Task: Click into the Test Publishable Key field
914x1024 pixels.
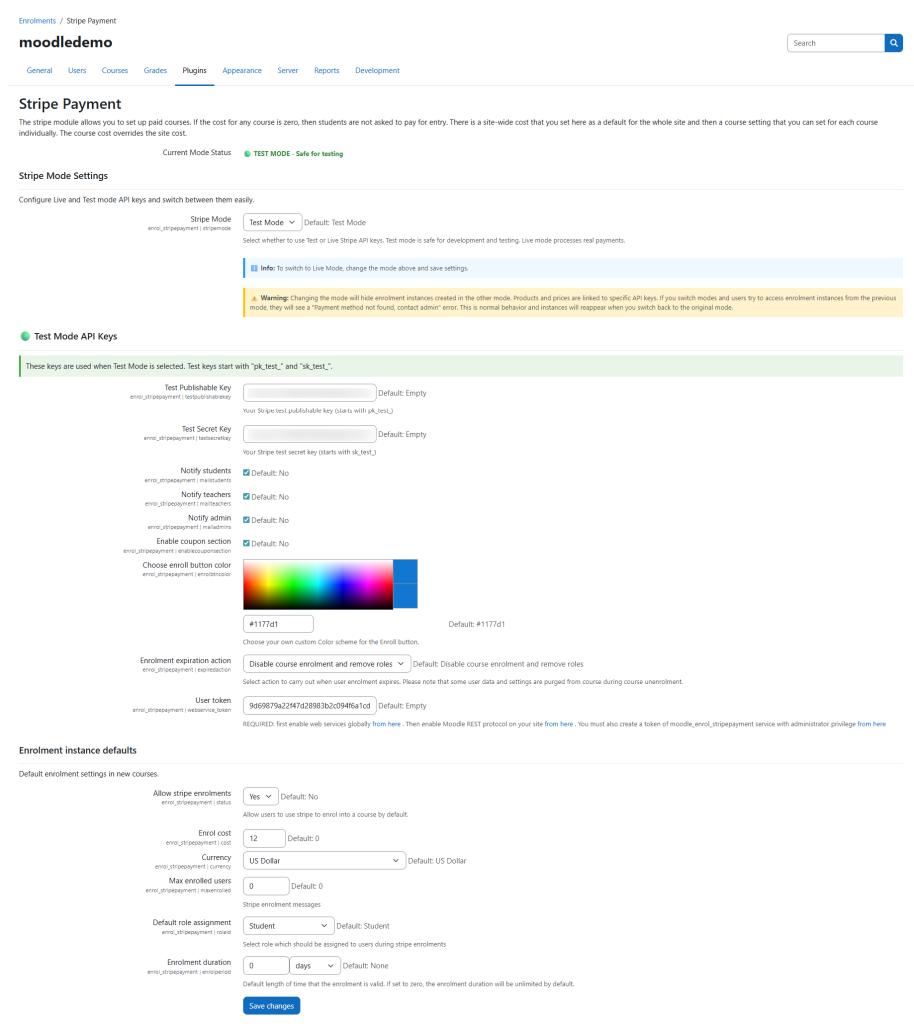Action: pyautogui.click(x=310, y=393)
